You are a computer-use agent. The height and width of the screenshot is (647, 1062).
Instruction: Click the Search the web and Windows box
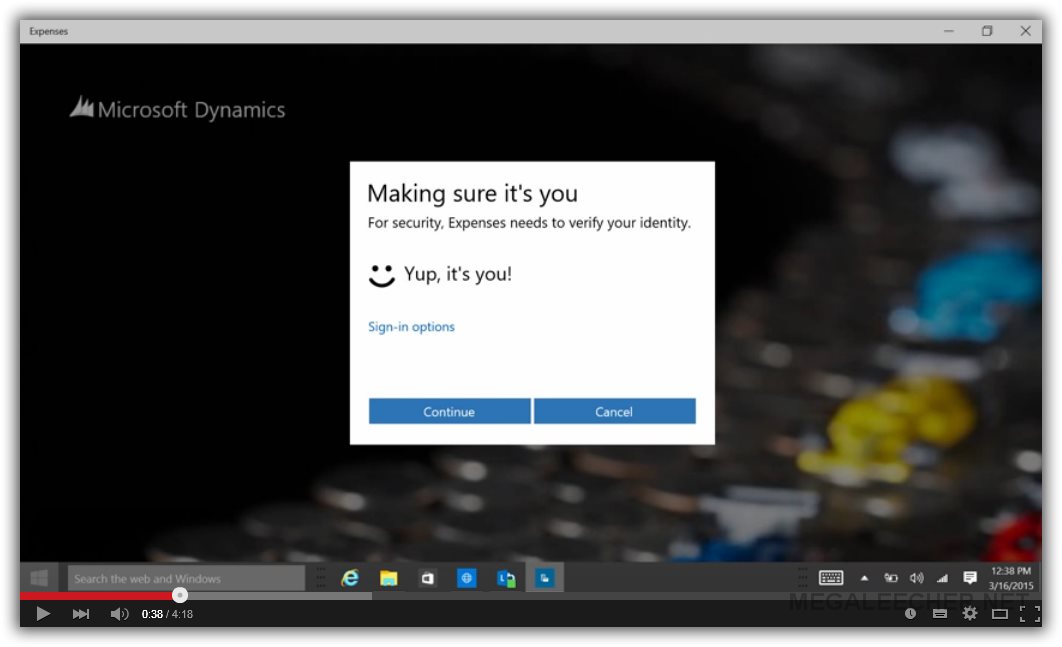point(186,579)
